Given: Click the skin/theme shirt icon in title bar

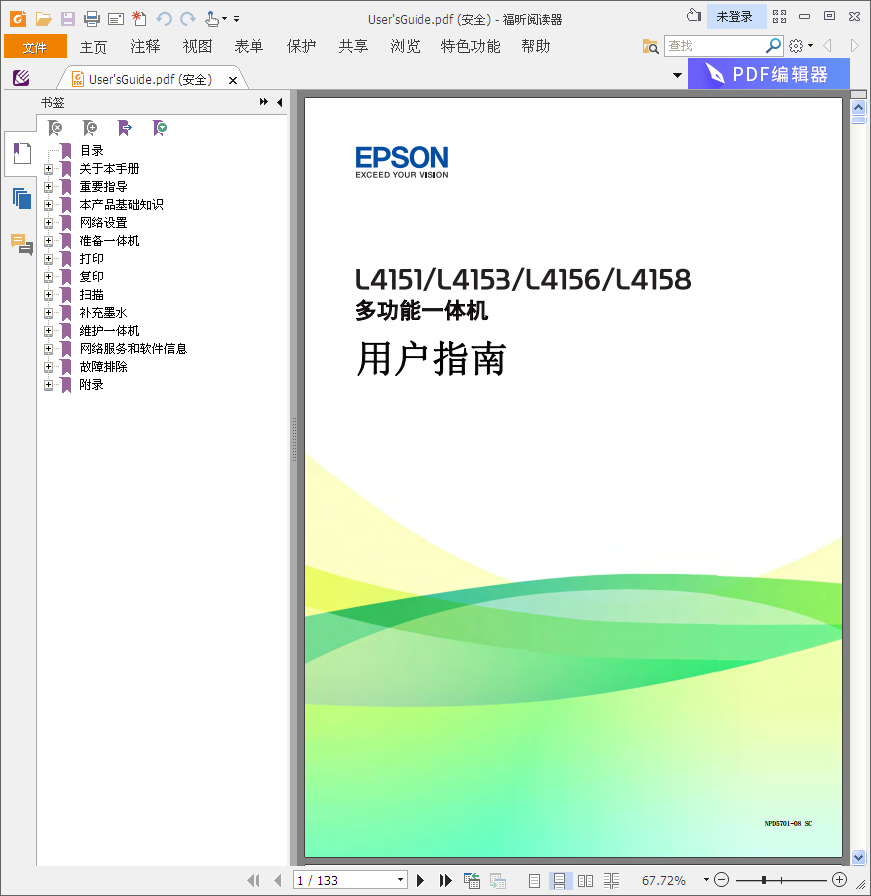Looking at the screenshot, I should pyautogui.click(x=694, y=16).
